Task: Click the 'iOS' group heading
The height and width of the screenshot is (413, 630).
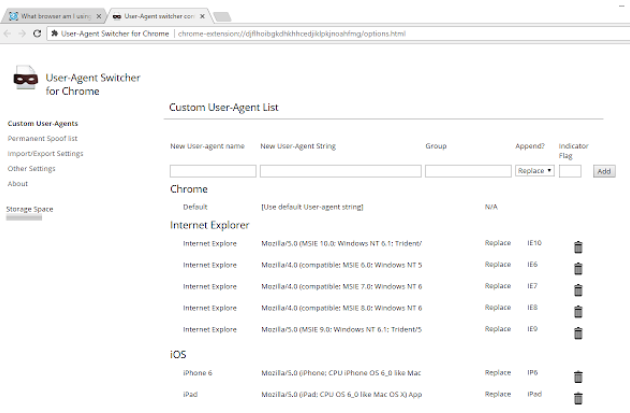Action: tap(178, 354)
